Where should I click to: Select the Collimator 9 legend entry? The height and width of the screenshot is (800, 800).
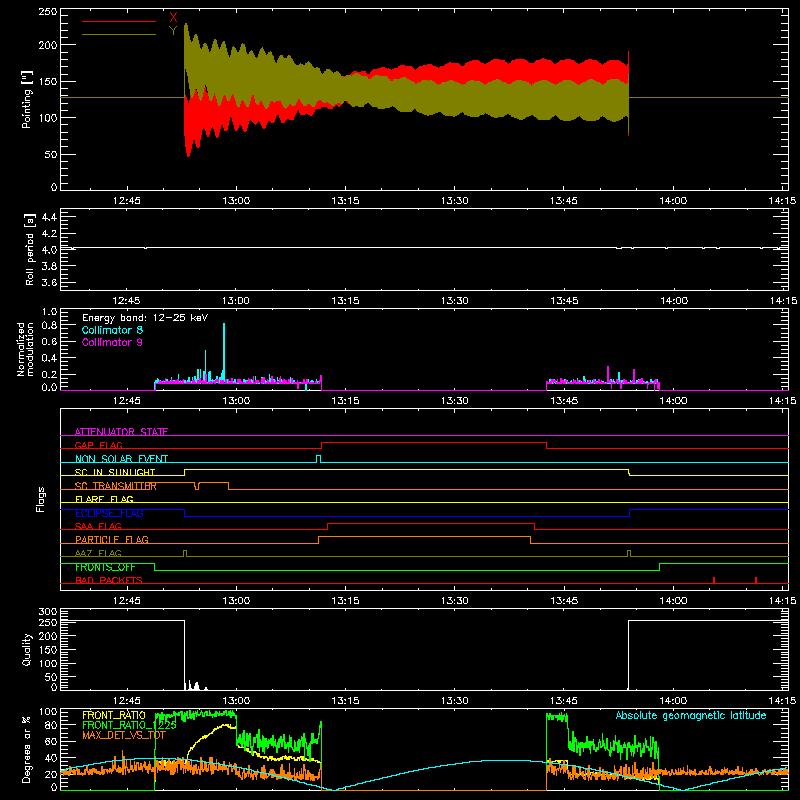coord(112,342)
